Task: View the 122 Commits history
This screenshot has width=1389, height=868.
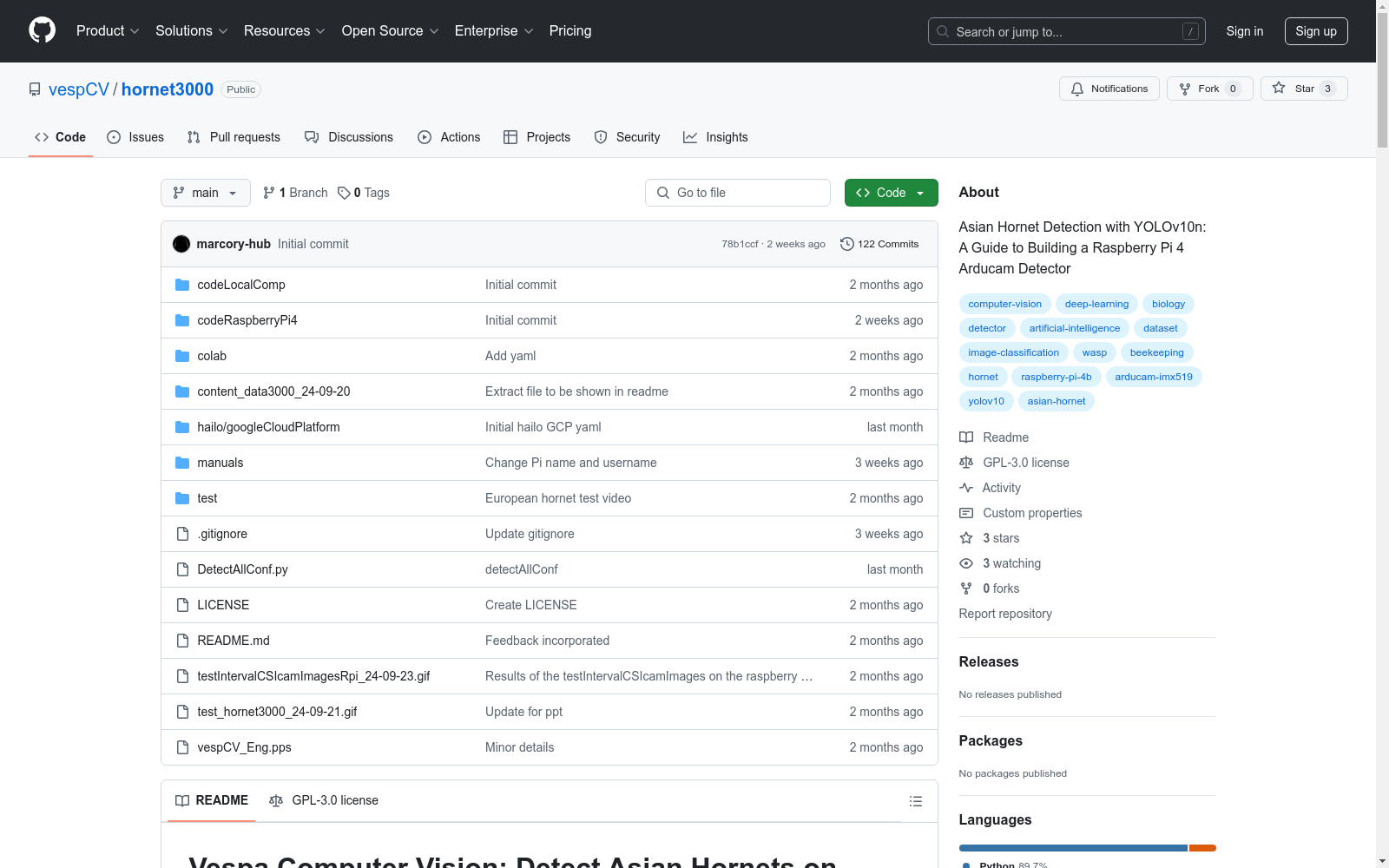Action: point(879,244)
